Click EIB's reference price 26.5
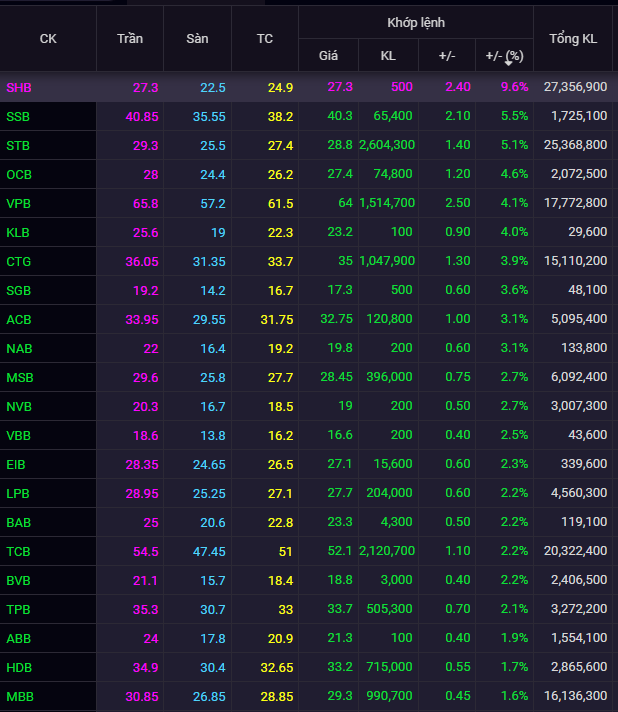The height and width of the screenshot is (712, 618). 280,464
